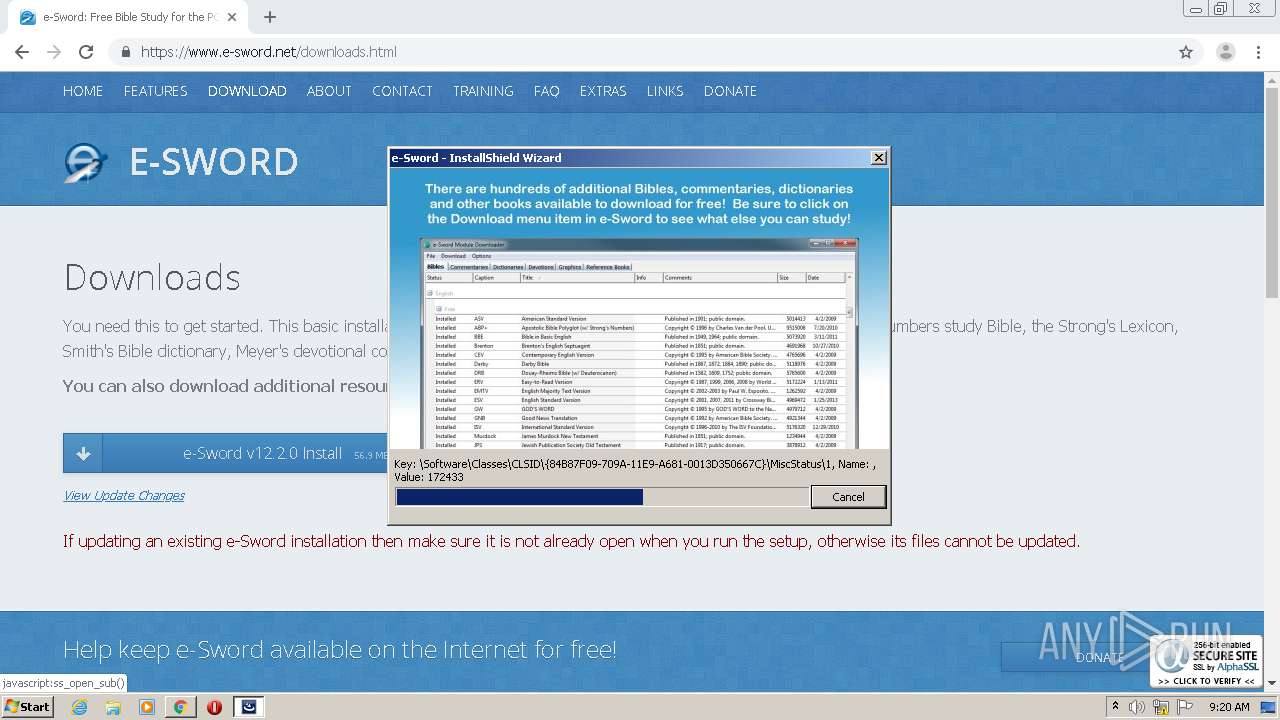The height and width of the screenshot is (720, 1280).
Task: Open the EXTRAS menu item
Action: click(x=603, y=91)
